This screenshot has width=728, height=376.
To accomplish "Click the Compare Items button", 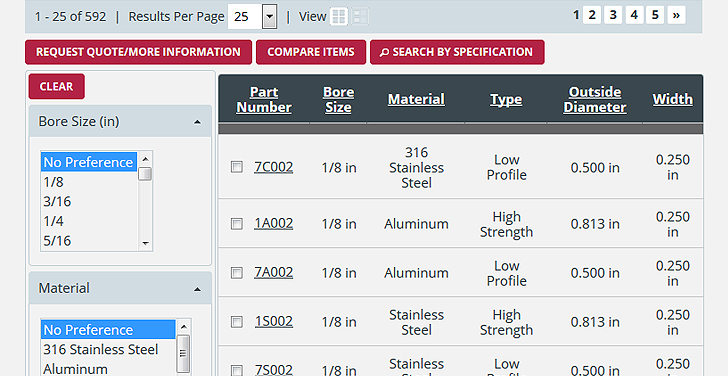I will click(311, 52).
